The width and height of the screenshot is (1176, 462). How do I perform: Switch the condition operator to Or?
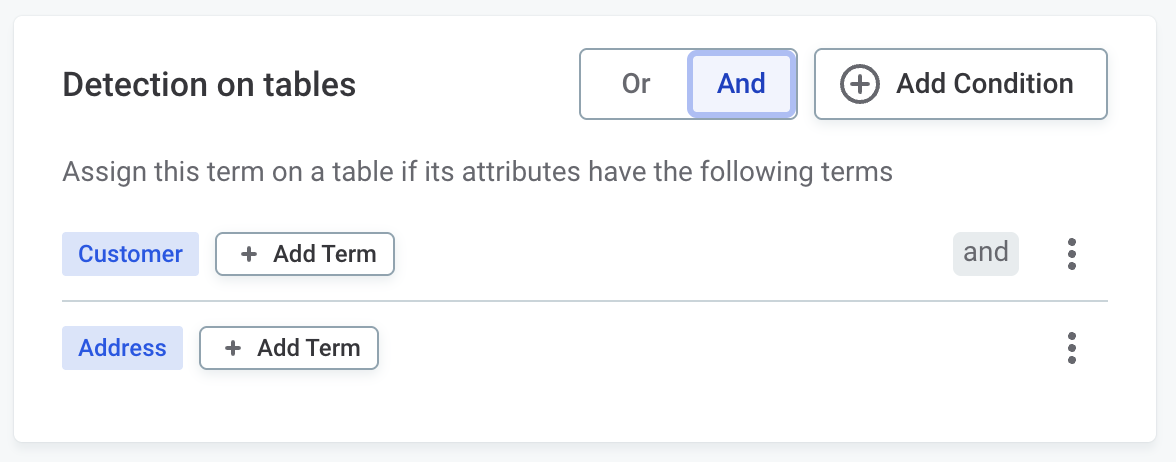pyautogui.click(x=636, y=84)
